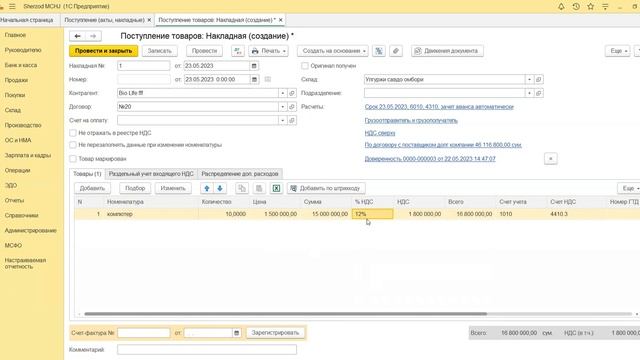Switch to Товары (1) tab
Screen dimensions: 640x360
(x=87, y=174)
